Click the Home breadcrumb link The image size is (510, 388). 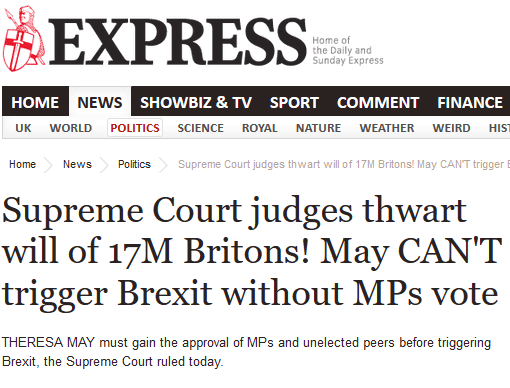(22, 164)
